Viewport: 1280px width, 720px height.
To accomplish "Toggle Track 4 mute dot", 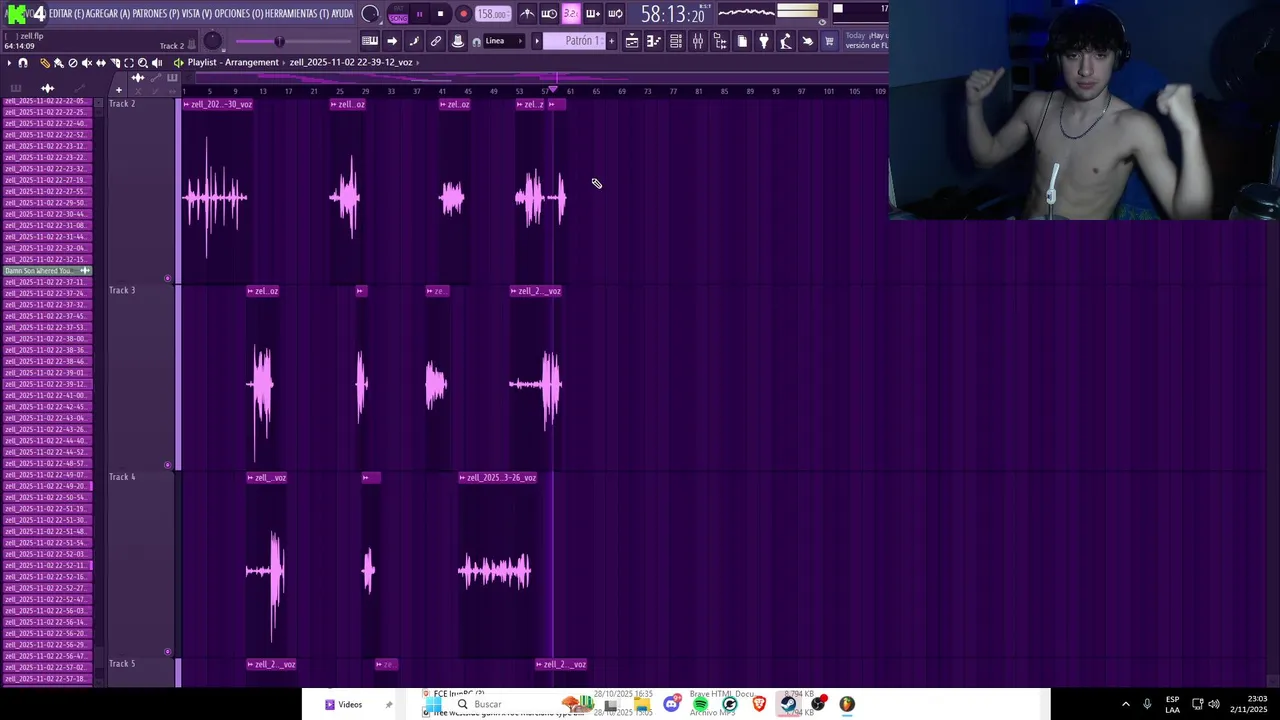I will pyautogui.click(x=167, y=652).
